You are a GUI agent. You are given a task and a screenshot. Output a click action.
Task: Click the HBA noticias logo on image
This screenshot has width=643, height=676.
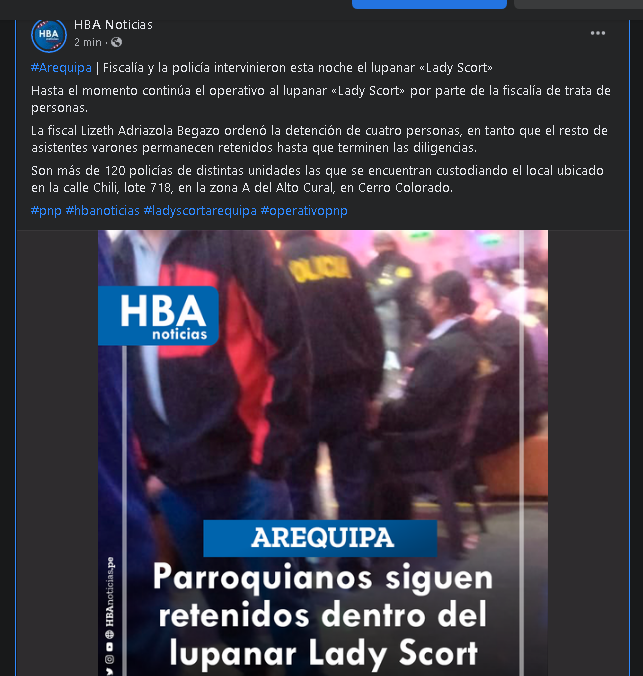(158, 316)
